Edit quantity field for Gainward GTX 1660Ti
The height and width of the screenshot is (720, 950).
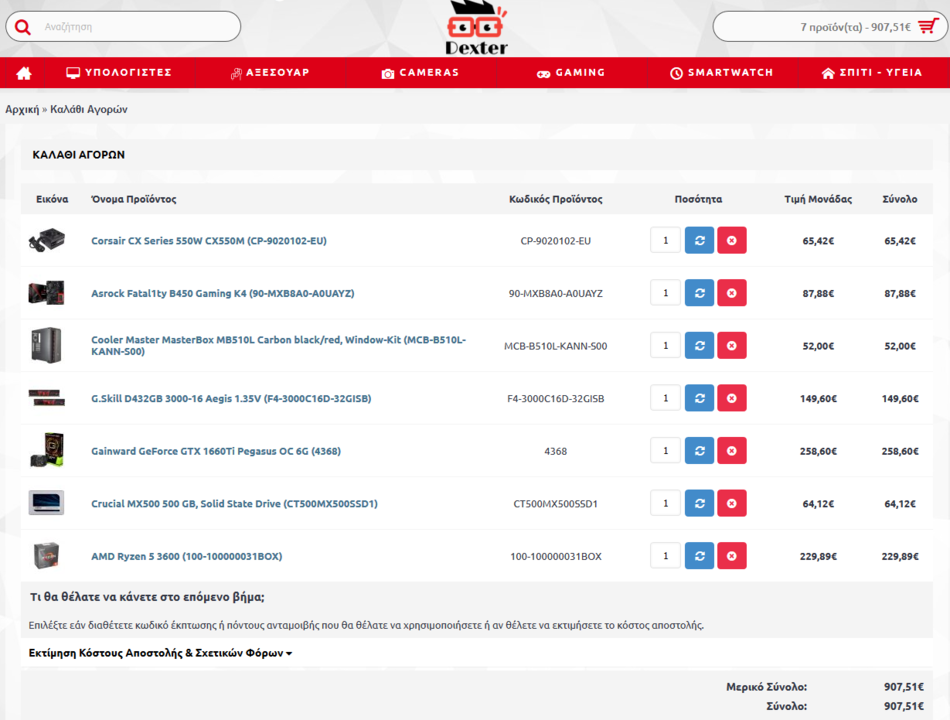click(x=665, y=450)
